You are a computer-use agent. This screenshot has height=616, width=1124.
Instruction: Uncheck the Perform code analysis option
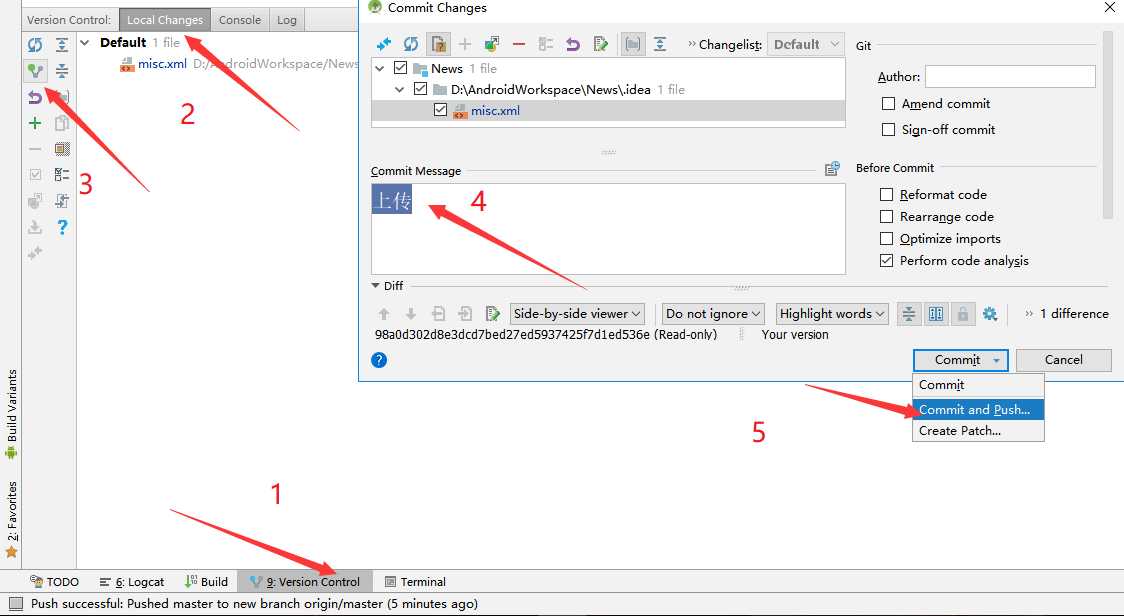click(x=887, y=260)
